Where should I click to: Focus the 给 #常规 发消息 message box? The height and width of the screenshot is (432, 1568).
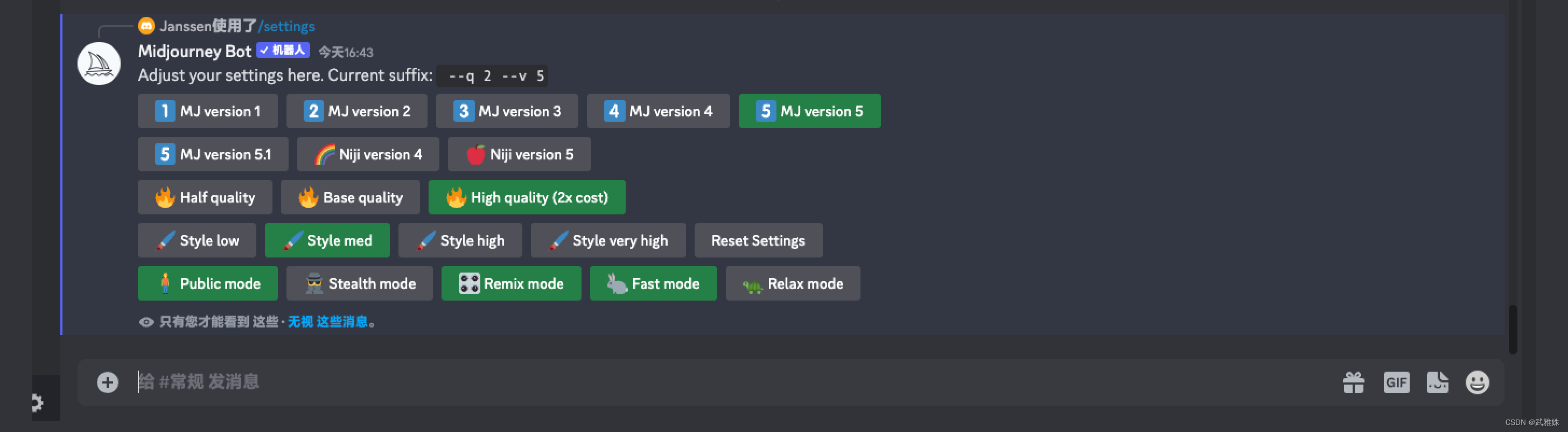click(x=731, y=382)
